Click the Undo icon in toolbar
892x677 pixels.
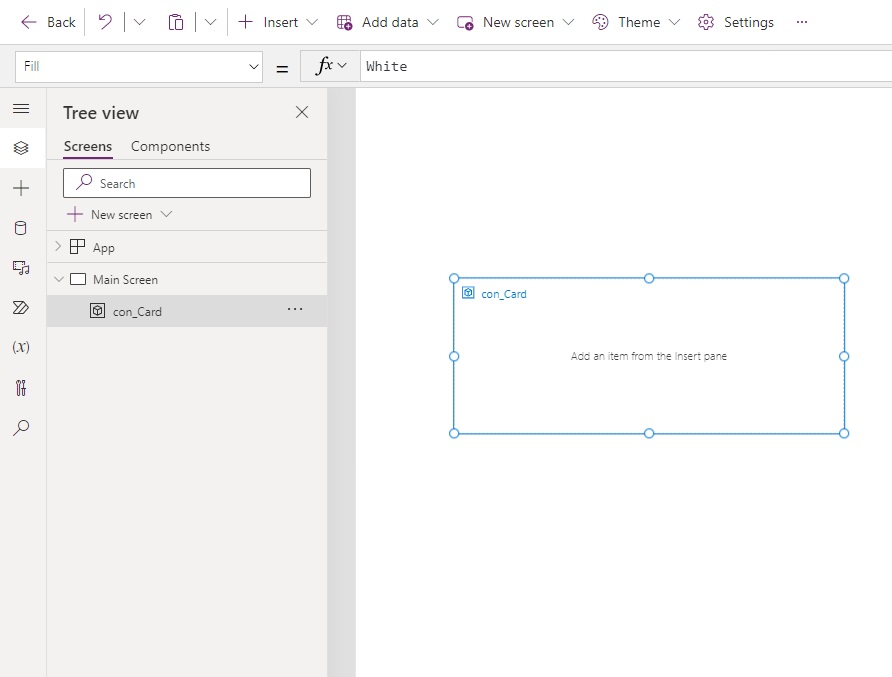105,22
